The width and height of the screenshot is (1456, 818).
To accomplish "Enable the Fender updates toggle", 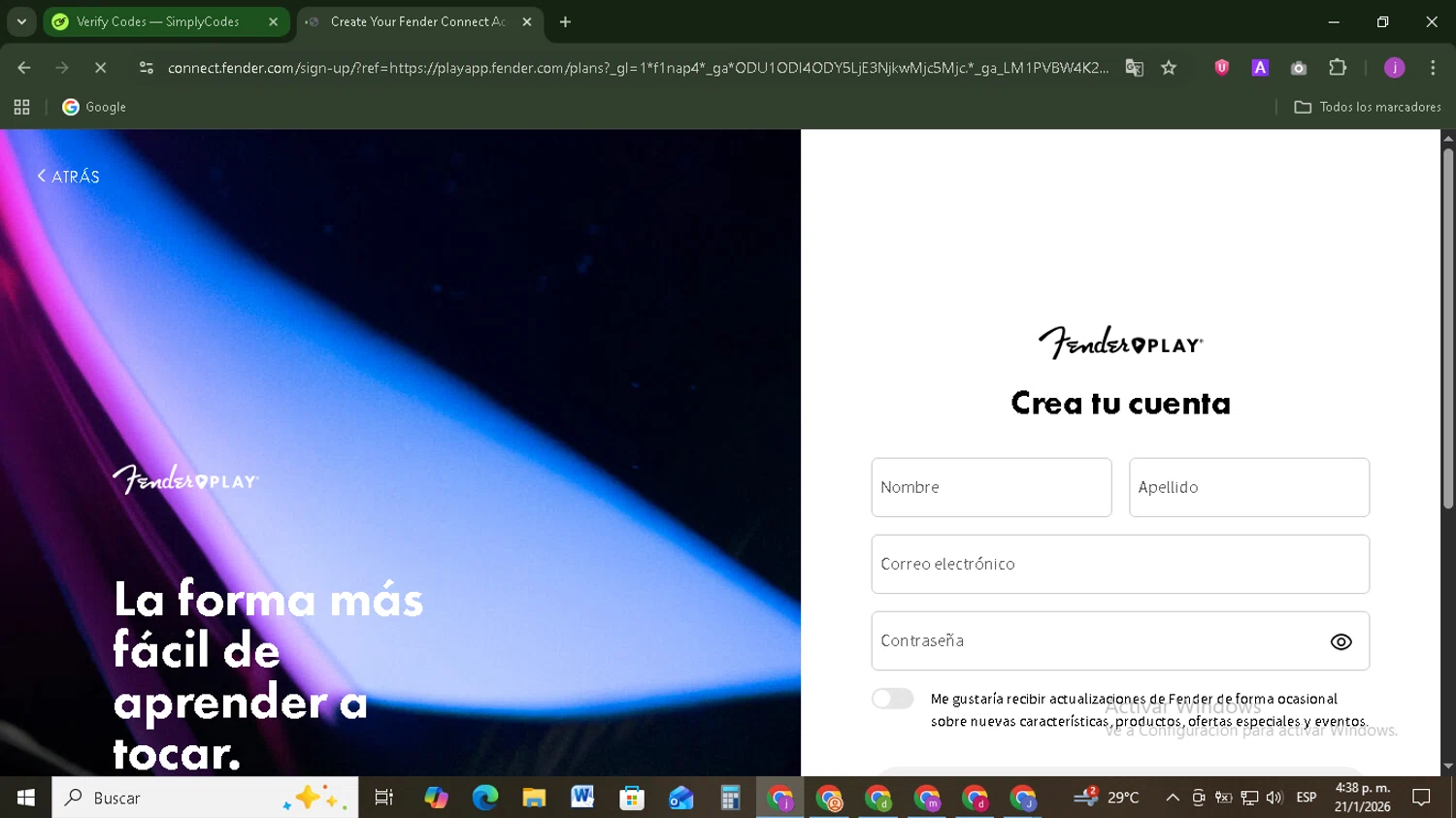I will point(892,699).
